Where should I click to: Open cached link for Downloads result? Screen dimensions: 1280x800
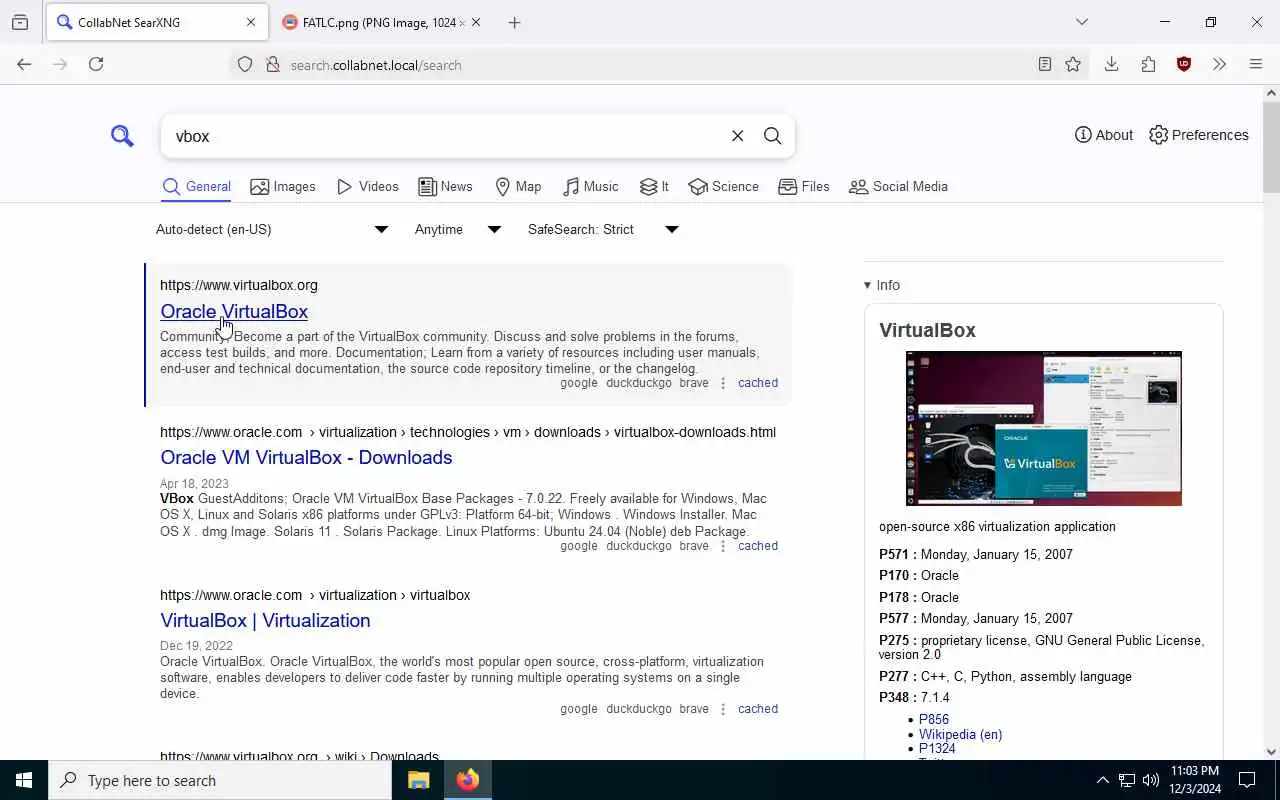(758, 546)
